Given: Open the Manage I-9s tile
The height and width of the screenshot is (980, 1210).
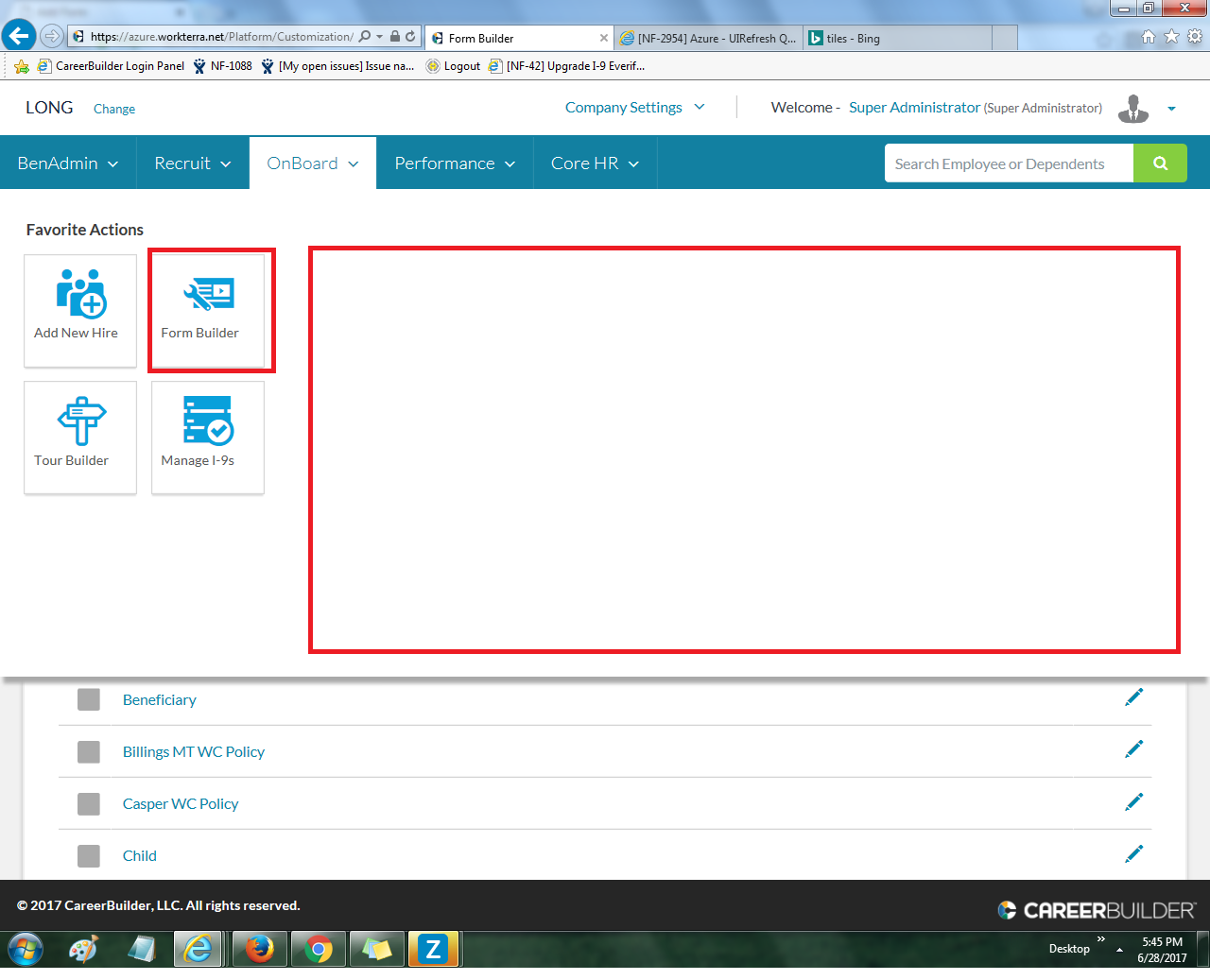Looking at the screenshot, I should coord(208,437).
